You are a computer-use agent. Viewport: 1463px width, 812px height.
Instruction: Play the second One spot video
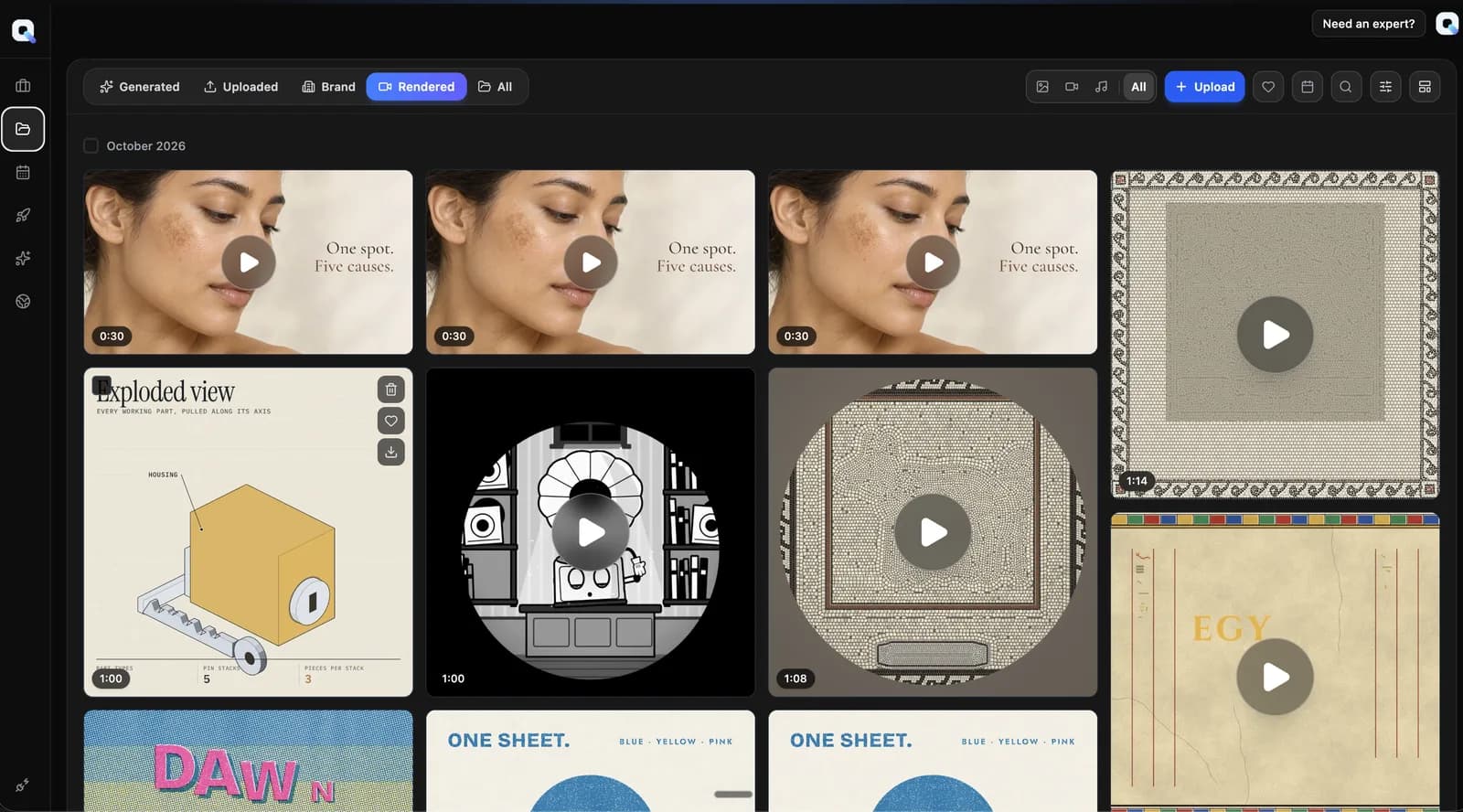point(591,262)
